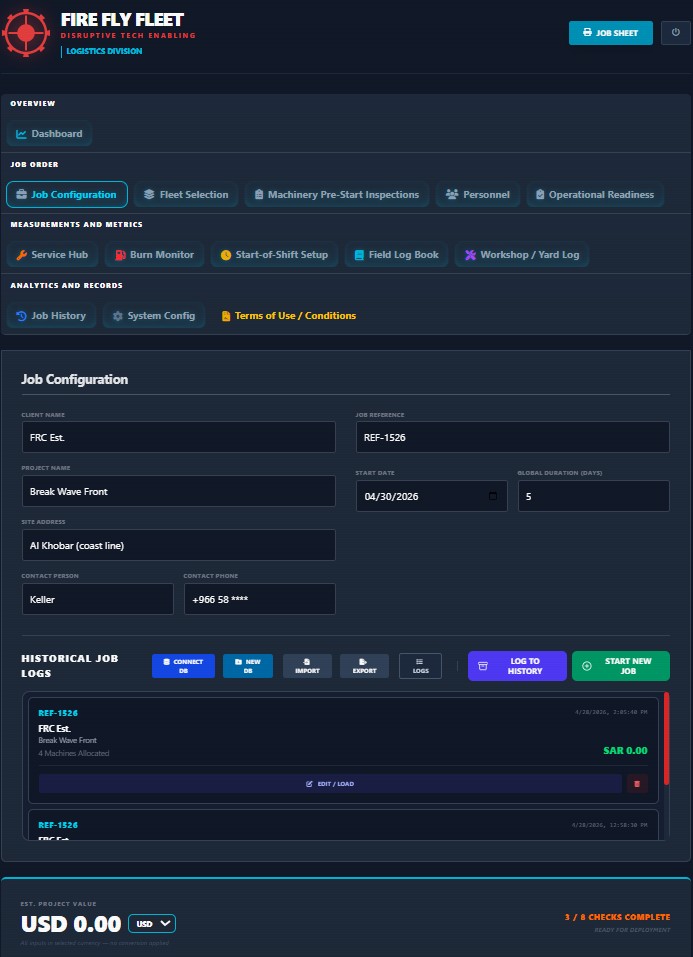Click the New DB button
This screenshot has height=957, width=693.
(x=248, y=666)
